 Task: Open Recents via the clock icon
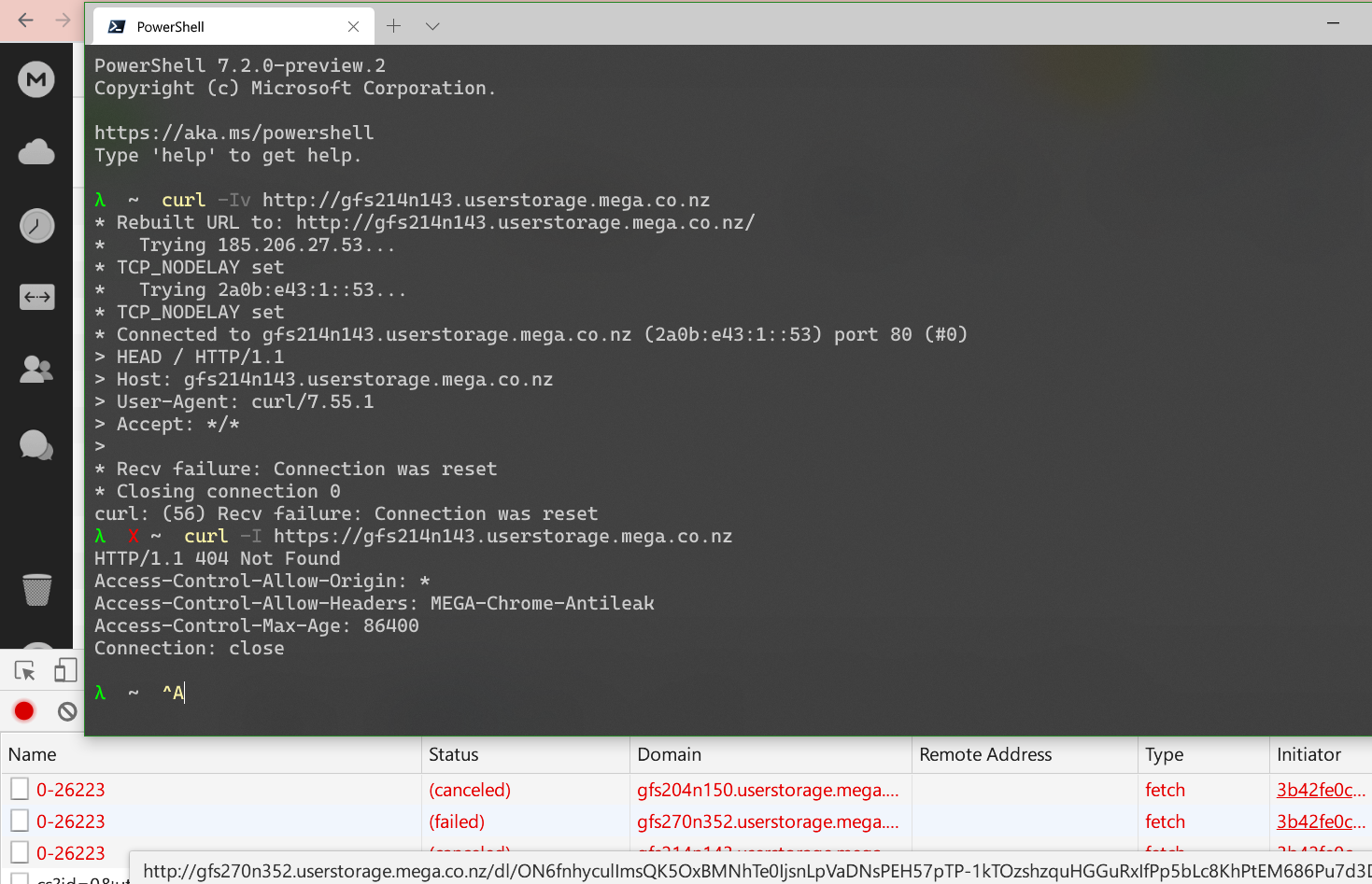pyautogui.click(x=35, y=225)
